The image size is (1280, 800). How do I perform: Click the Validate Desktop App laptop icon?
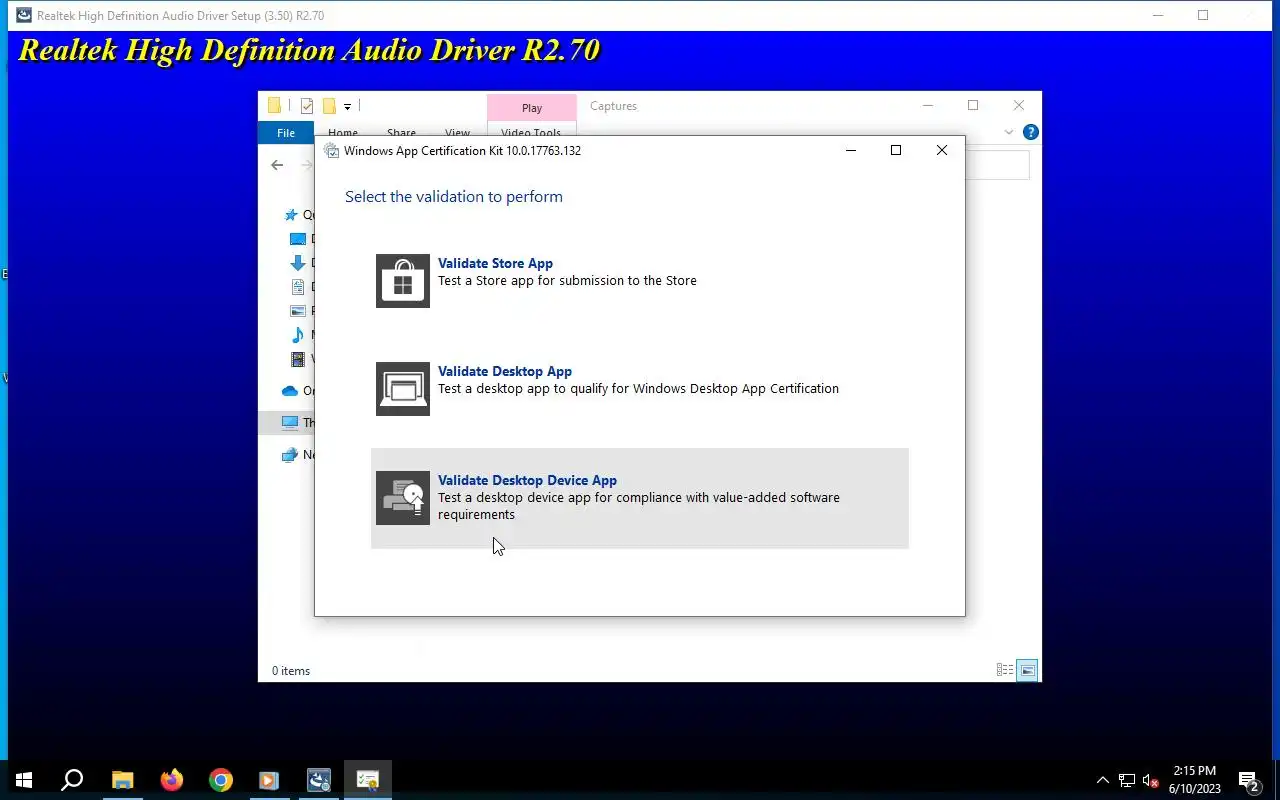coord(403,388)
